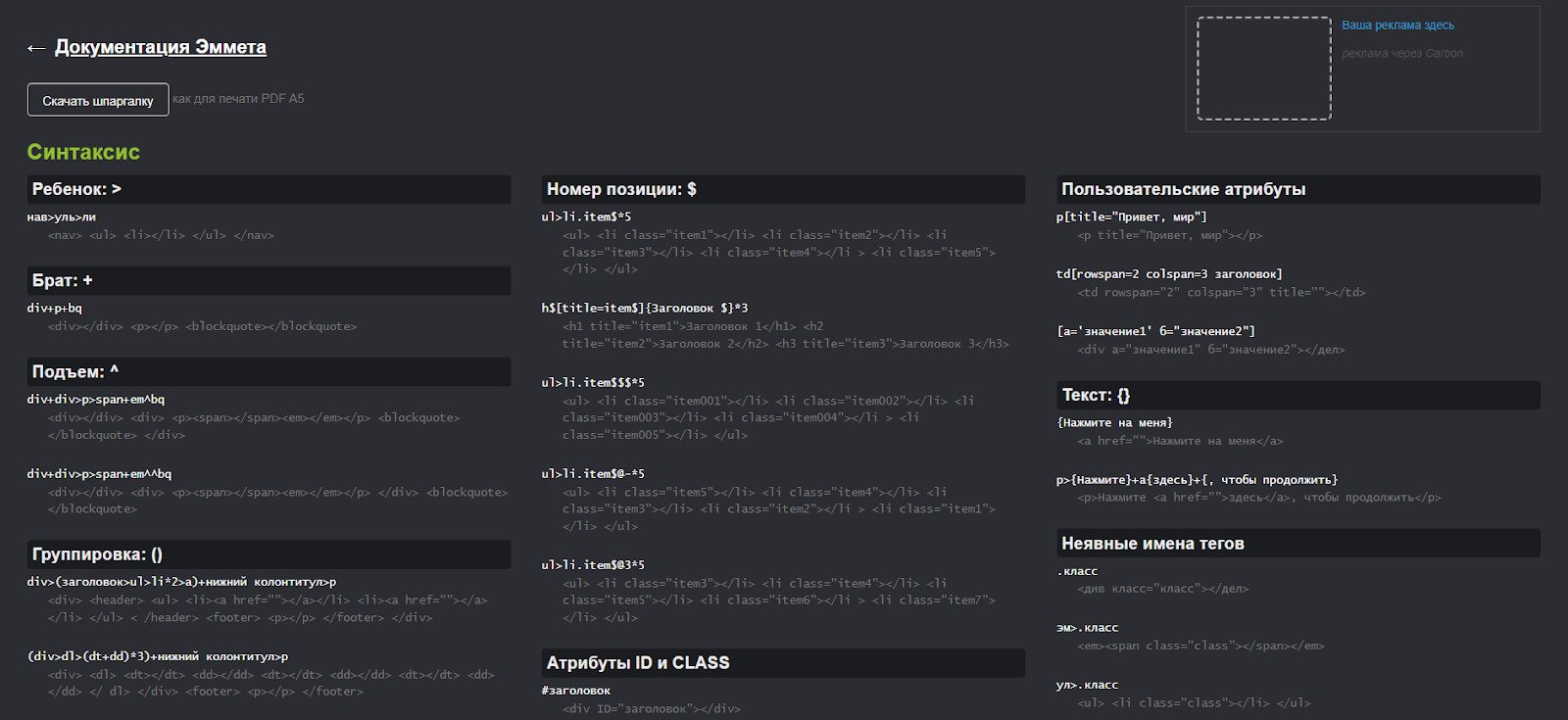Click the Номер позиции: $ section header
The width and height of the screenshot is (1568, 720).
point(783,189)
